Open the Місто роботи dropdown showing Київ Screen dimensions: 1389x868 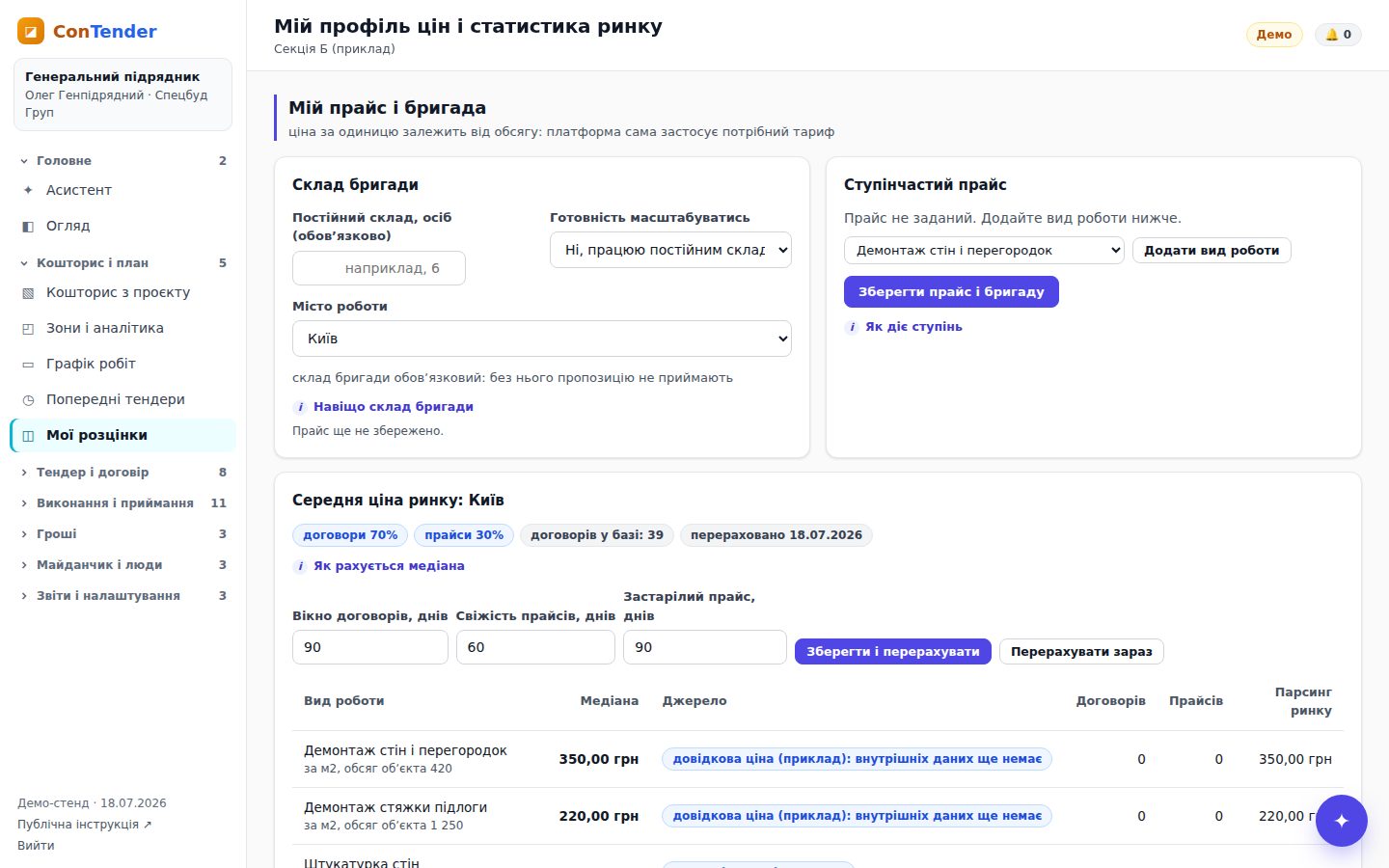[541, 339]
